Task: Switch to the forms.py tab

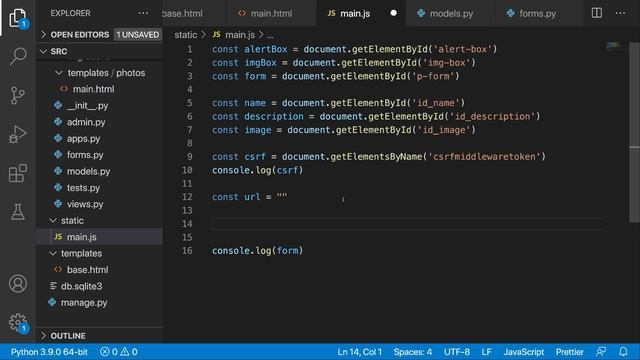Action: (x=537, y=13)
